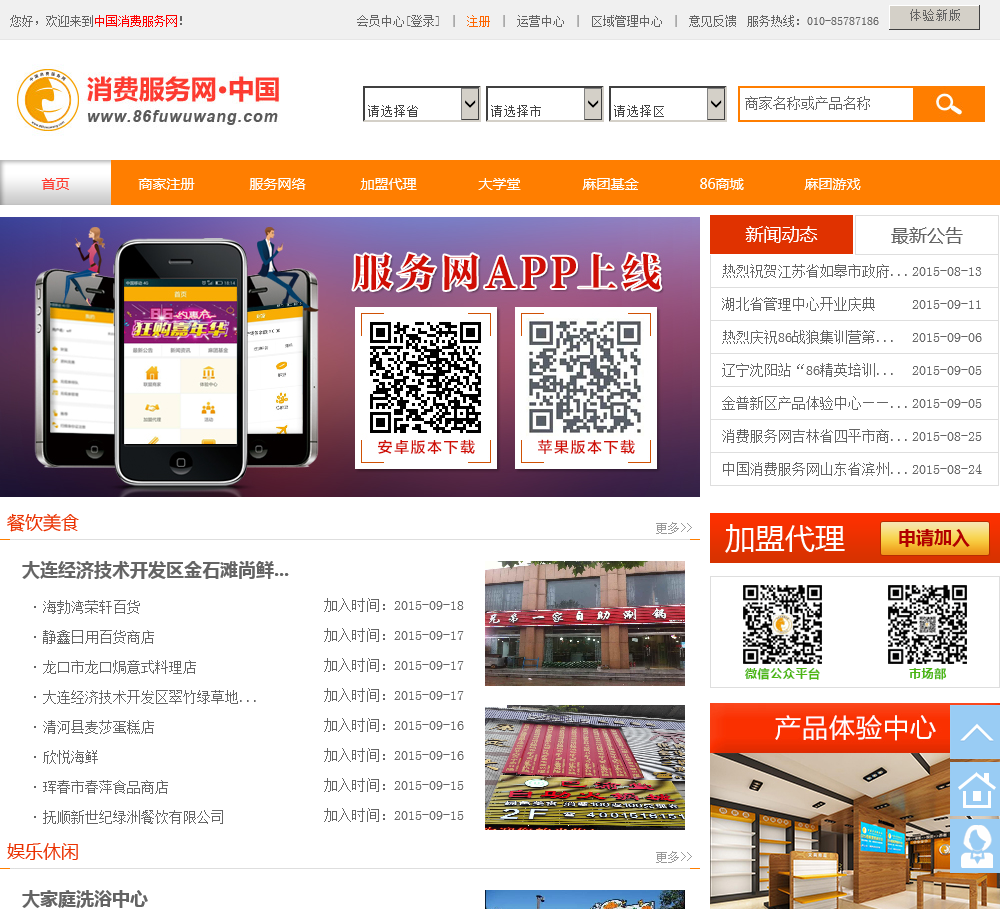Viewport: 1000px width, 909px height.
Task: Open the 请选择市 city dropdown
Action: (x=544, y=104)
